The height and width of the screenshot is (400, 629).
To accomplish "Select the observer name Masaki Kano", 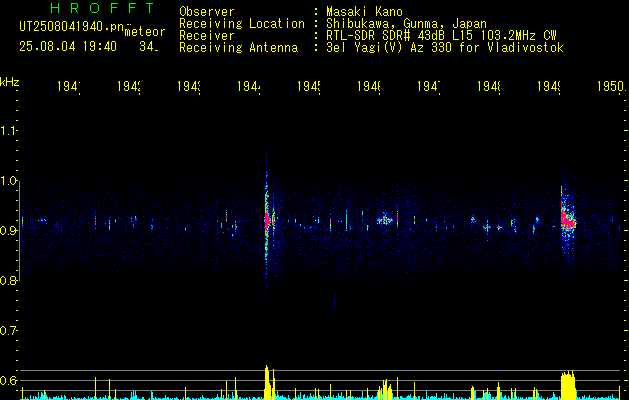I will [364, 11].
